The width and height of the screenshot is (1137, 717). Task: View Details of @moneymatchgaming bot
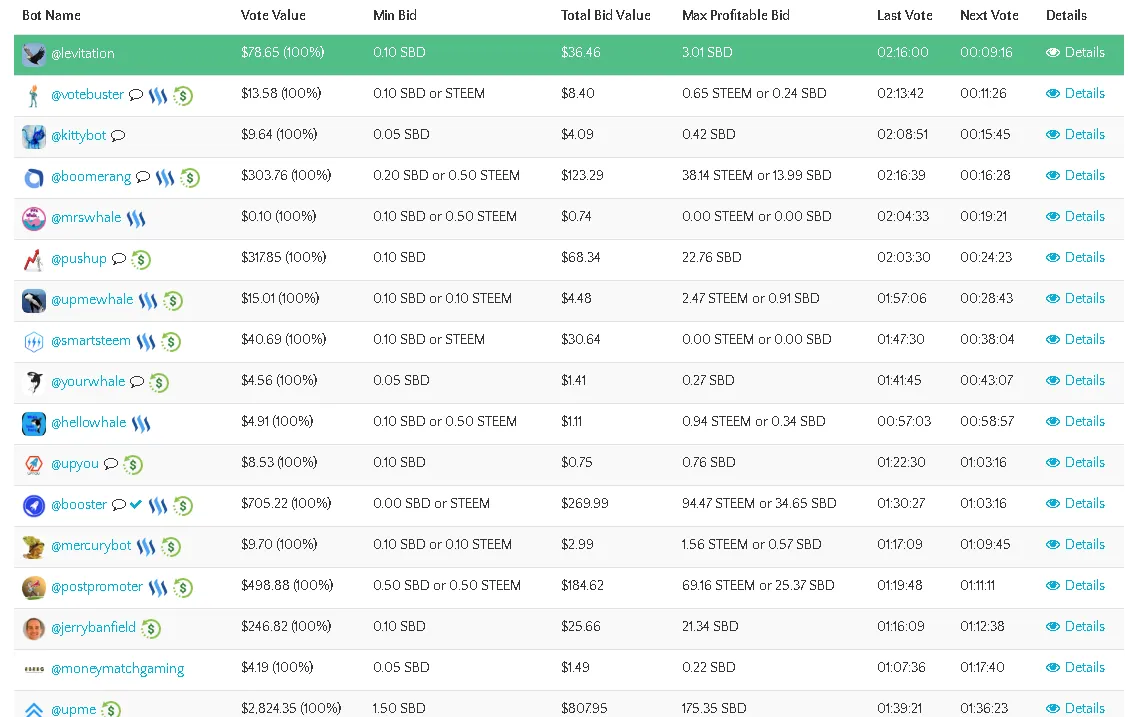[1075, 667]
